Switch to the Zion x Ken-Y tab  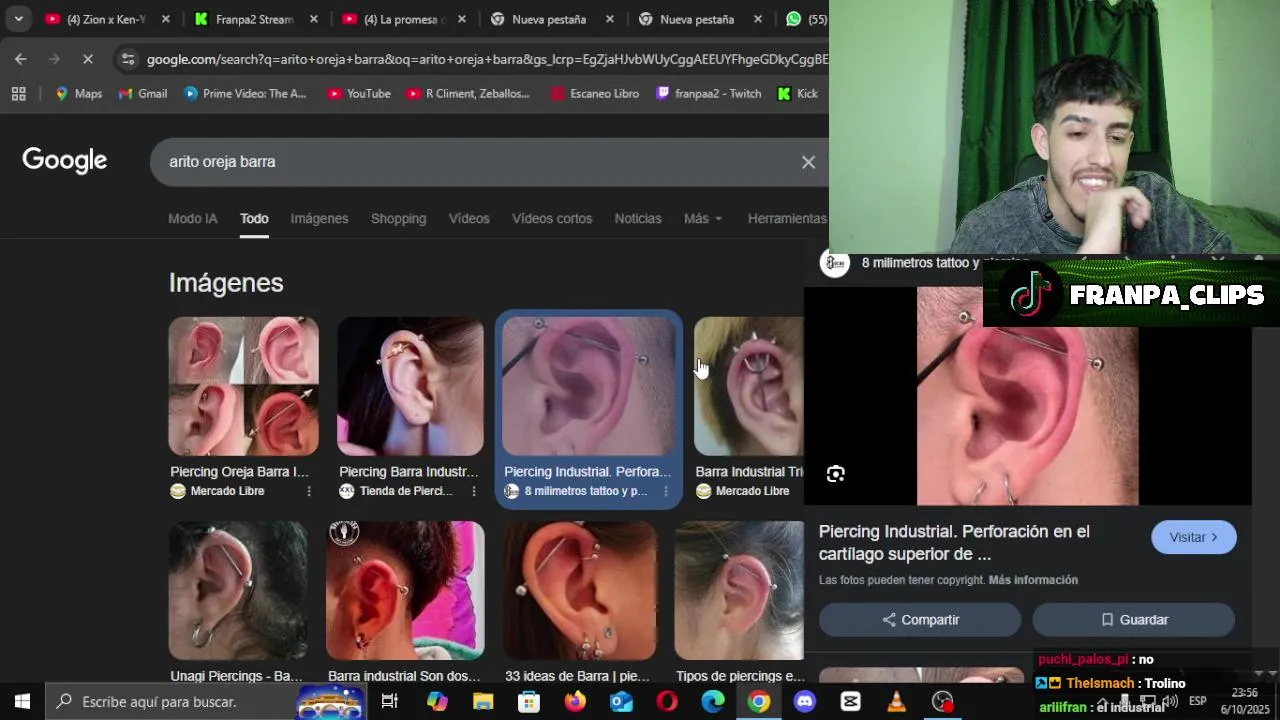point(96,19)
